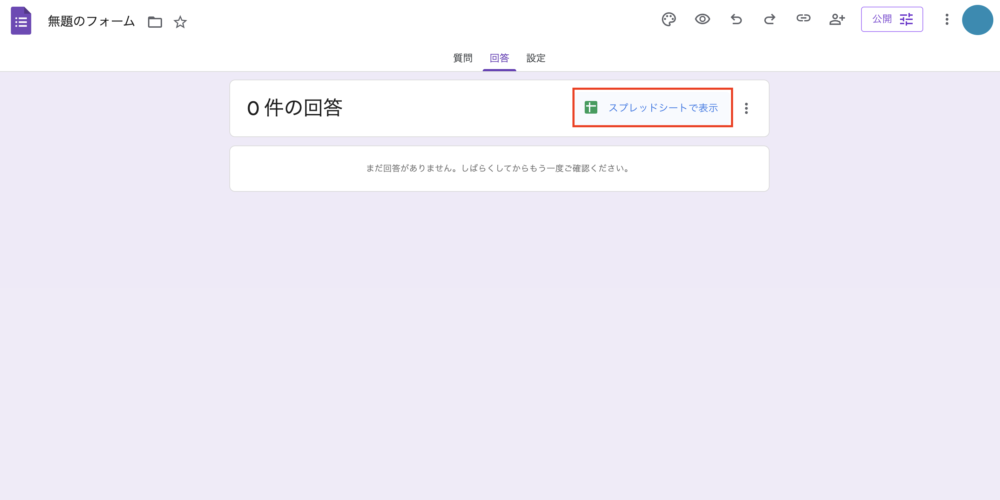Redo the last action

click(x=770, y=19)
